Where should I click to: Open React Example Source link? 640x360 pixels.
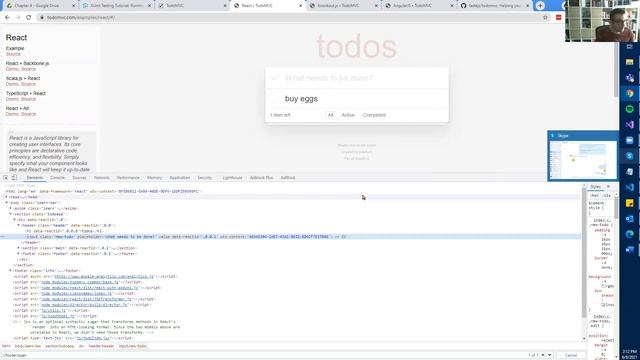point(13,54)
